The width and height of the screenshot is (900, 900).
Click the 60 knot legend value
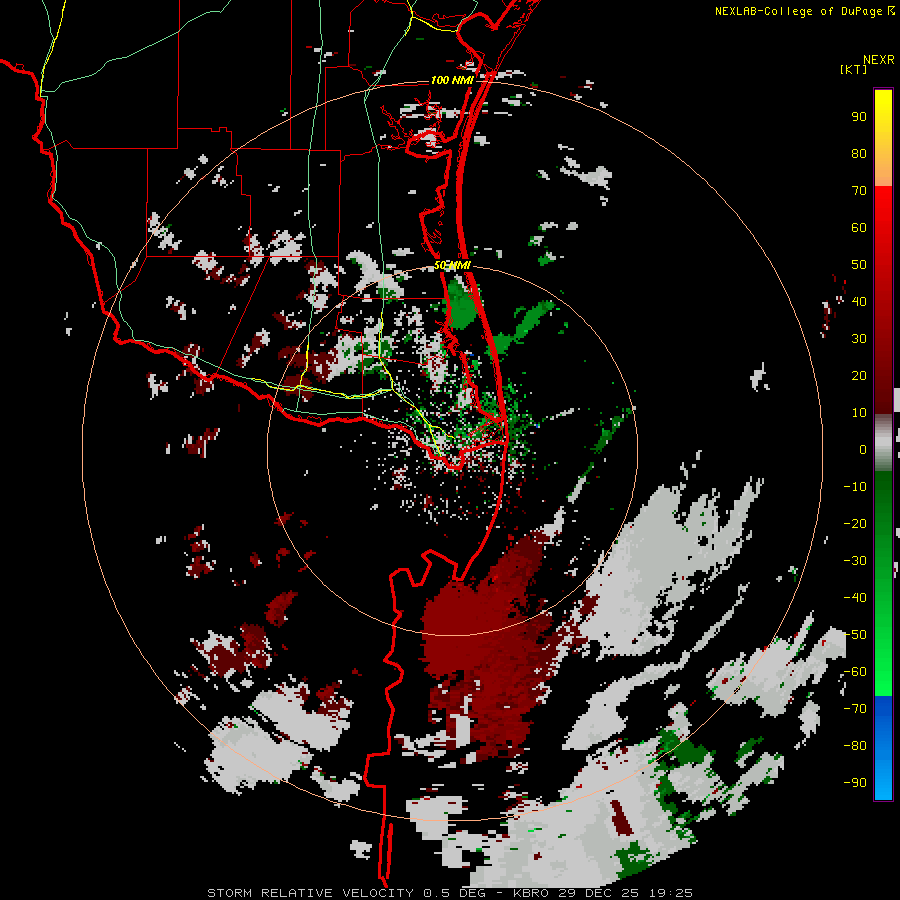click(859, 227)
